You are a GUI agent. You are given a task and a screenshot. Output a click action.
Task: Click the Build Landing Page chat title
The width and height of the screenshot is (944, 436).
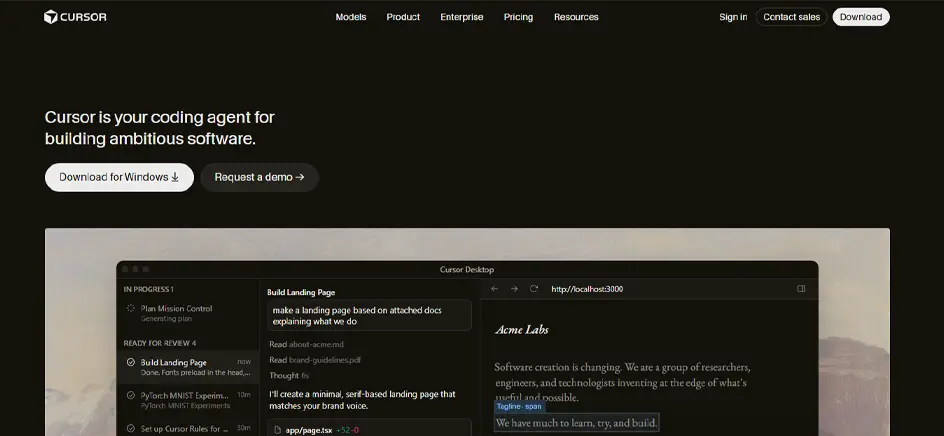pos(301,292)
